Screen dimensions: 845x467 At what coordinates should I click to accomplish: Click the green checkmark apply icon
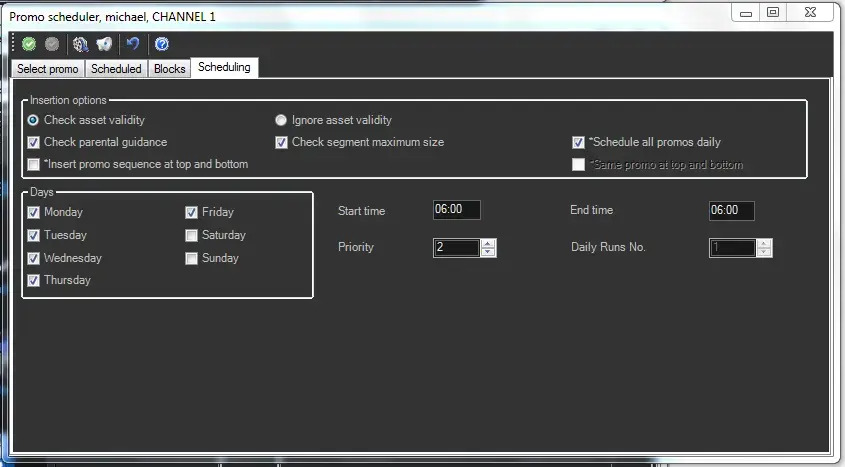(29, 44)
